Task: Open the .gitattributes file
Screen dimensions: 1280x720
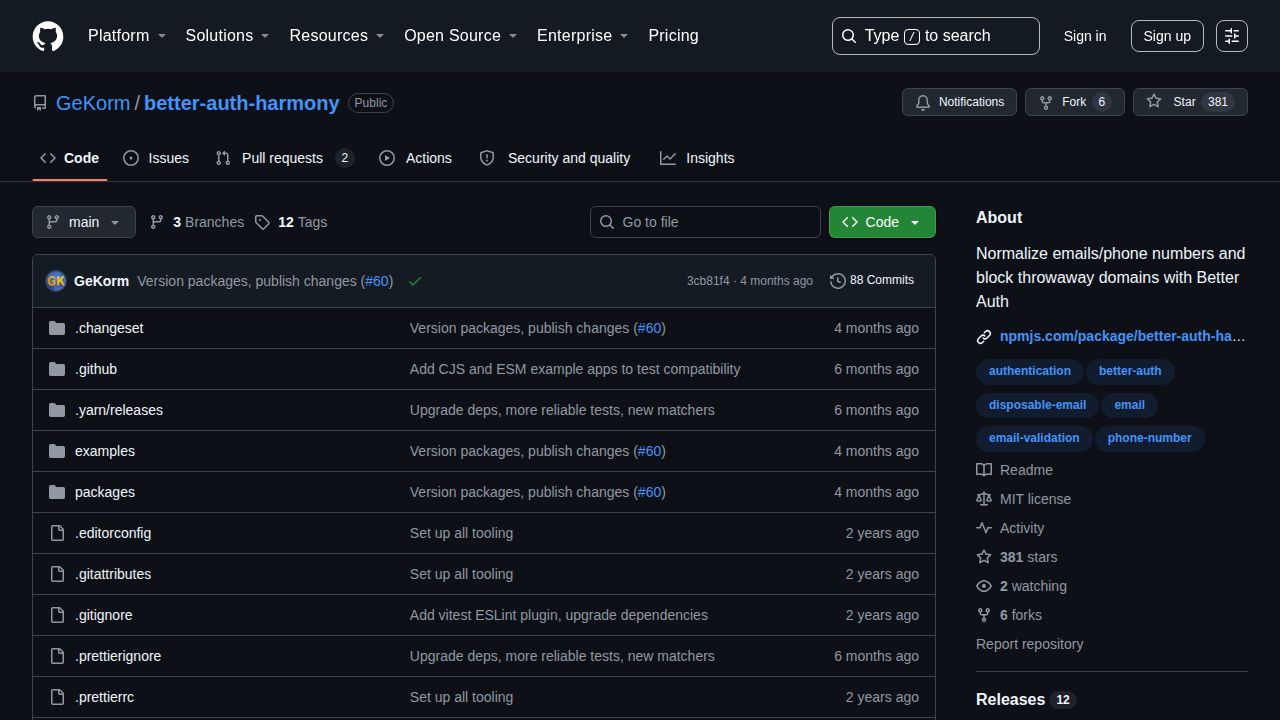Action: (x=113, y=574)
